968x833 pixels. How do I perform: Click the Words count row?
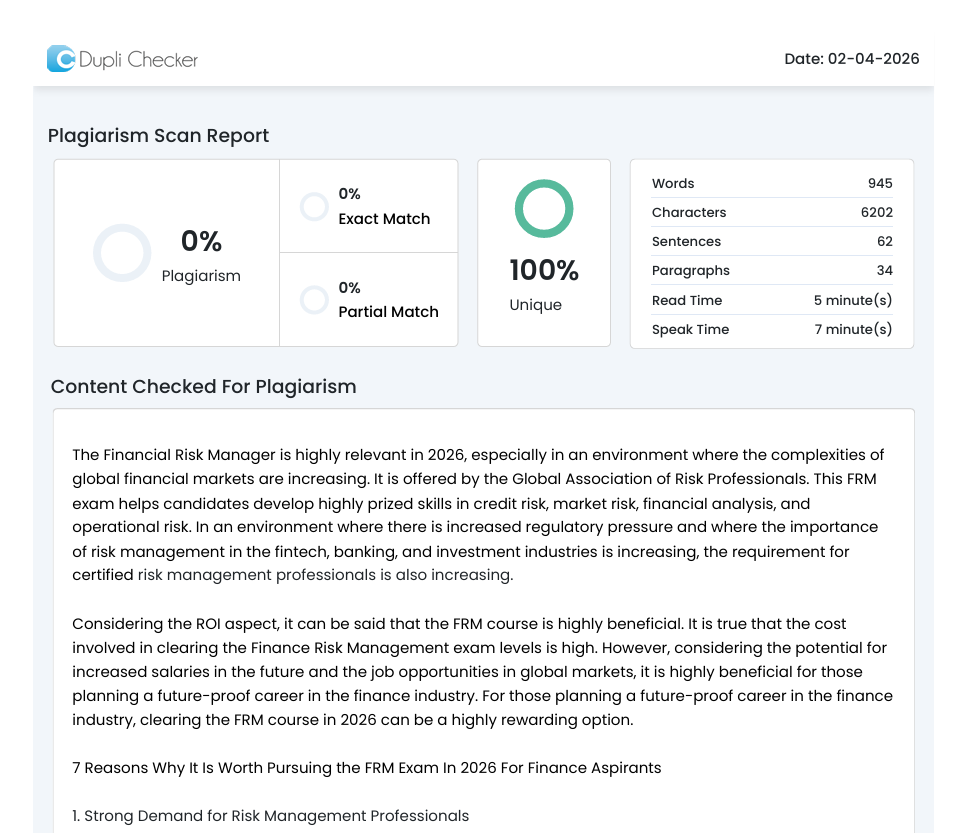(x=771, y=184)
